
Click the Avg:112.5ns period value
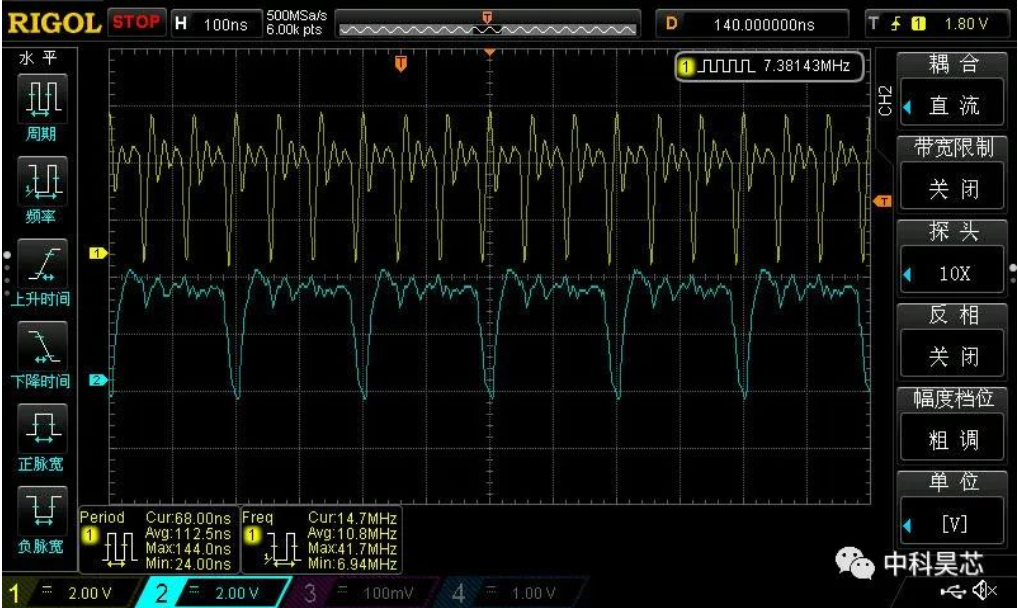pyautogui.click(x=188, y=533)
